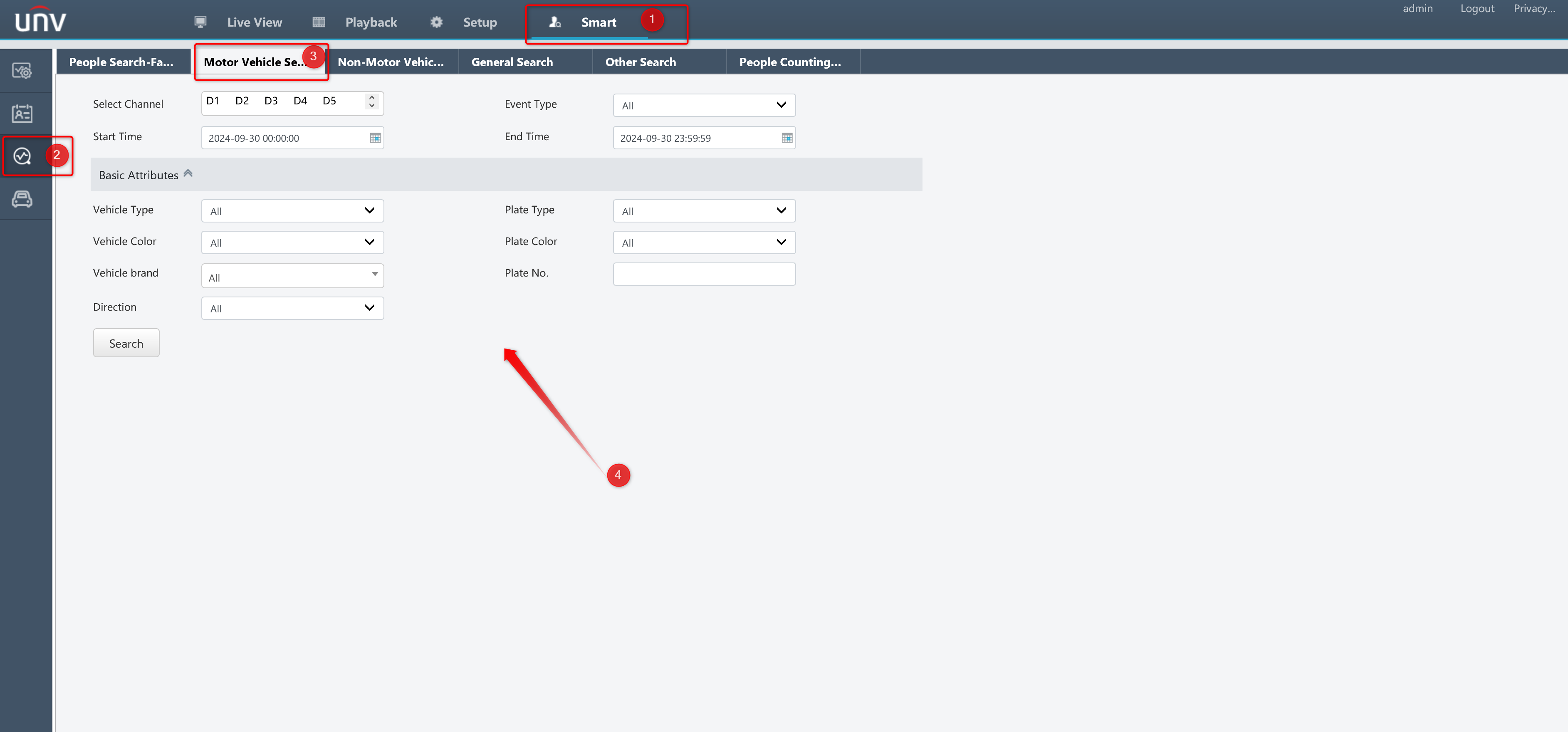
Task: Select channel D1
Action: click(x=213, y=101)
